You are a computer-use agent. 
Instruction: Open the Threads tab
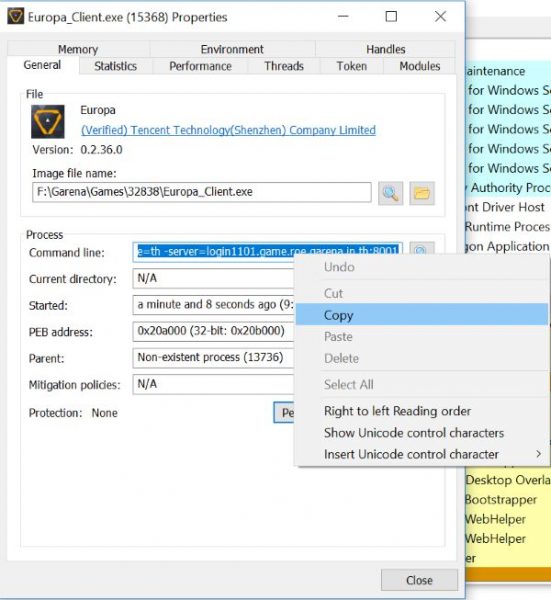click(x=284, y=66)
